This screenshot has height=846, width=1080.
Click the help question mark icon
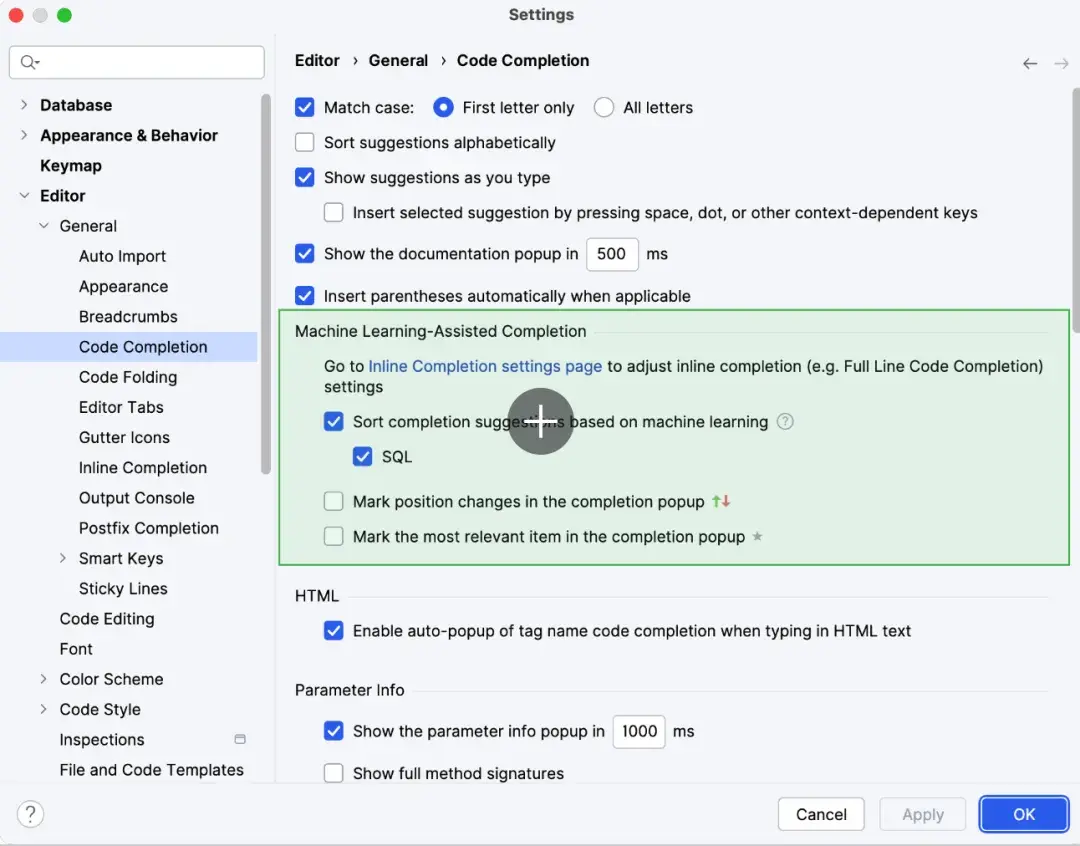[x=30, y=814]
